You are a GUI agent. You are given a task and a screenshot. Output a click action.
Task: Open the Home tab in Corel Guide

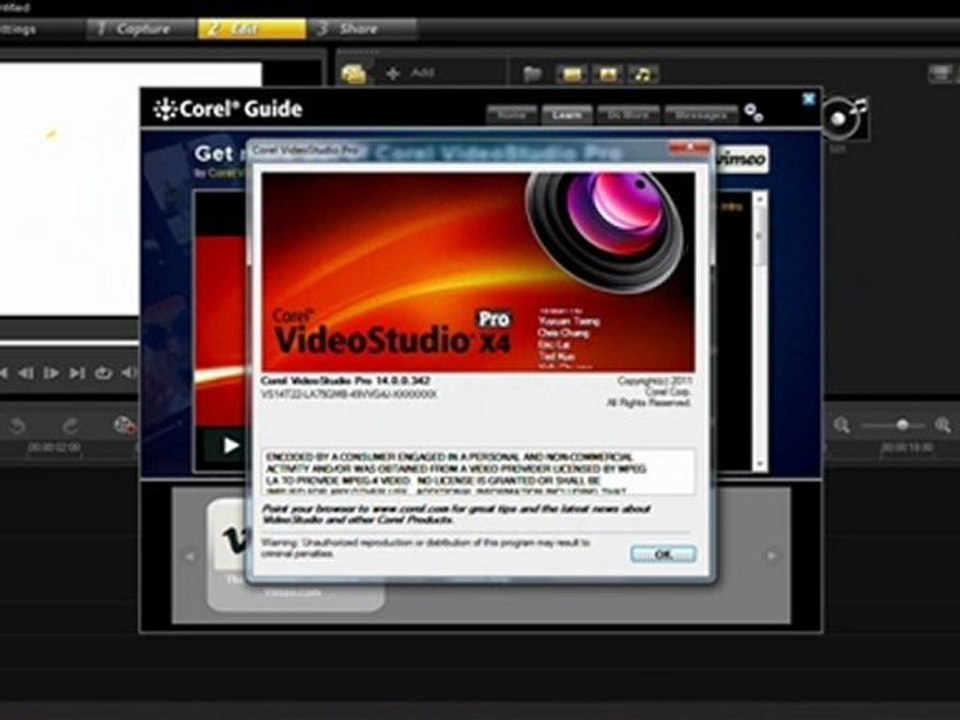point(512,114)
